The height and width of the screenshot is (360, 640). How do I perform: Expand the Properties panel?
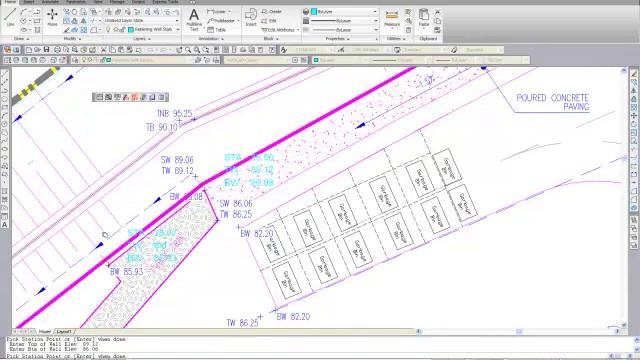point(338,39)
